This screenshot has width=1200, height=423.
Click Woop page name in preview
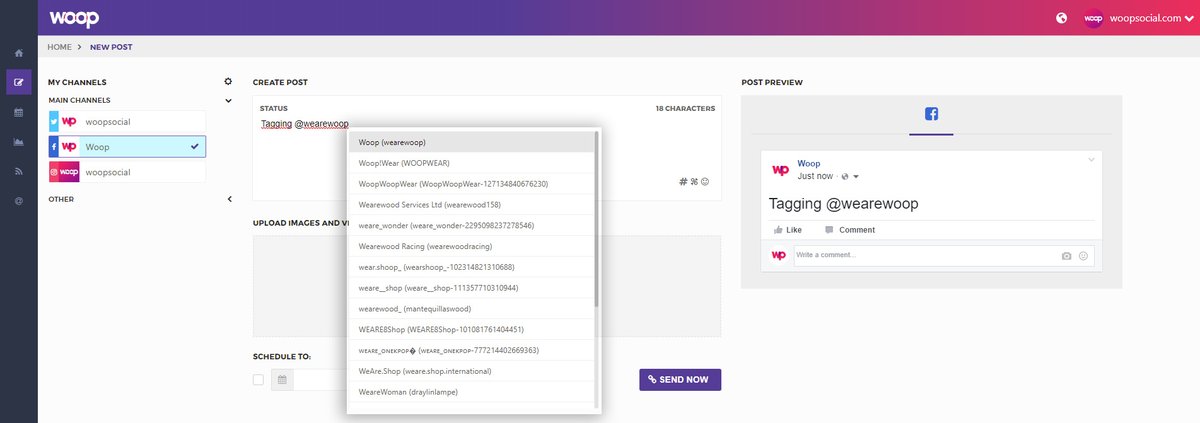[x=809, y=164]
